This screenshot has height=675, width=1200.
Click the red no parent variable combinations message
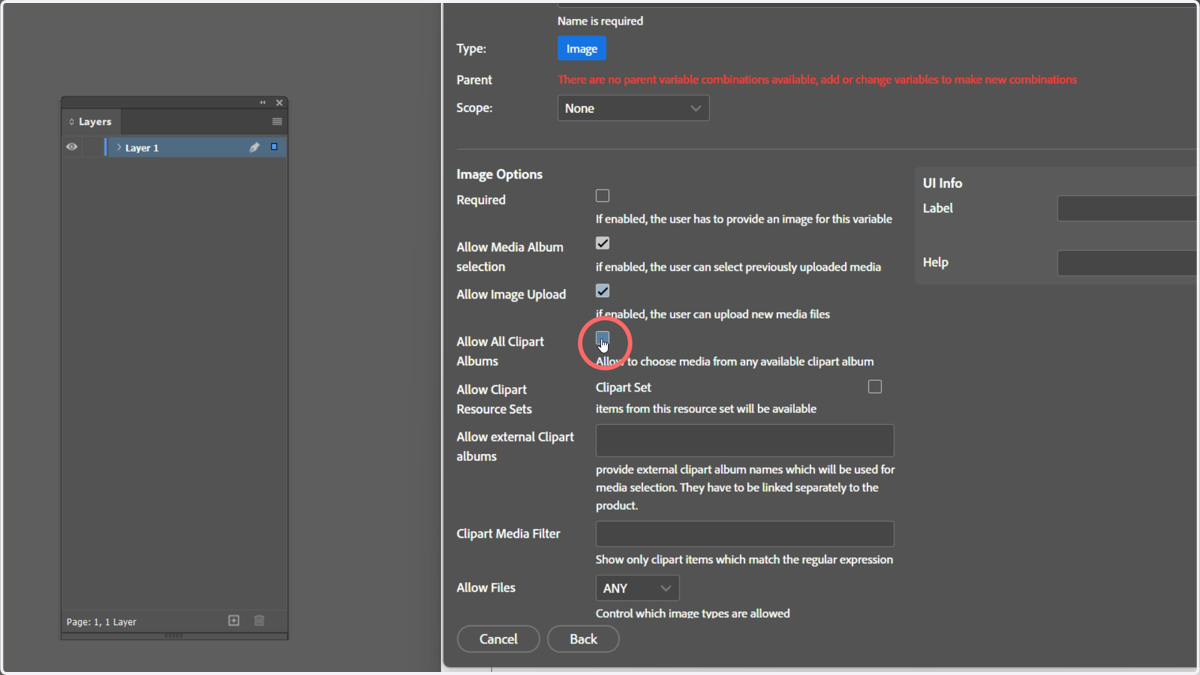click(817, 80)
